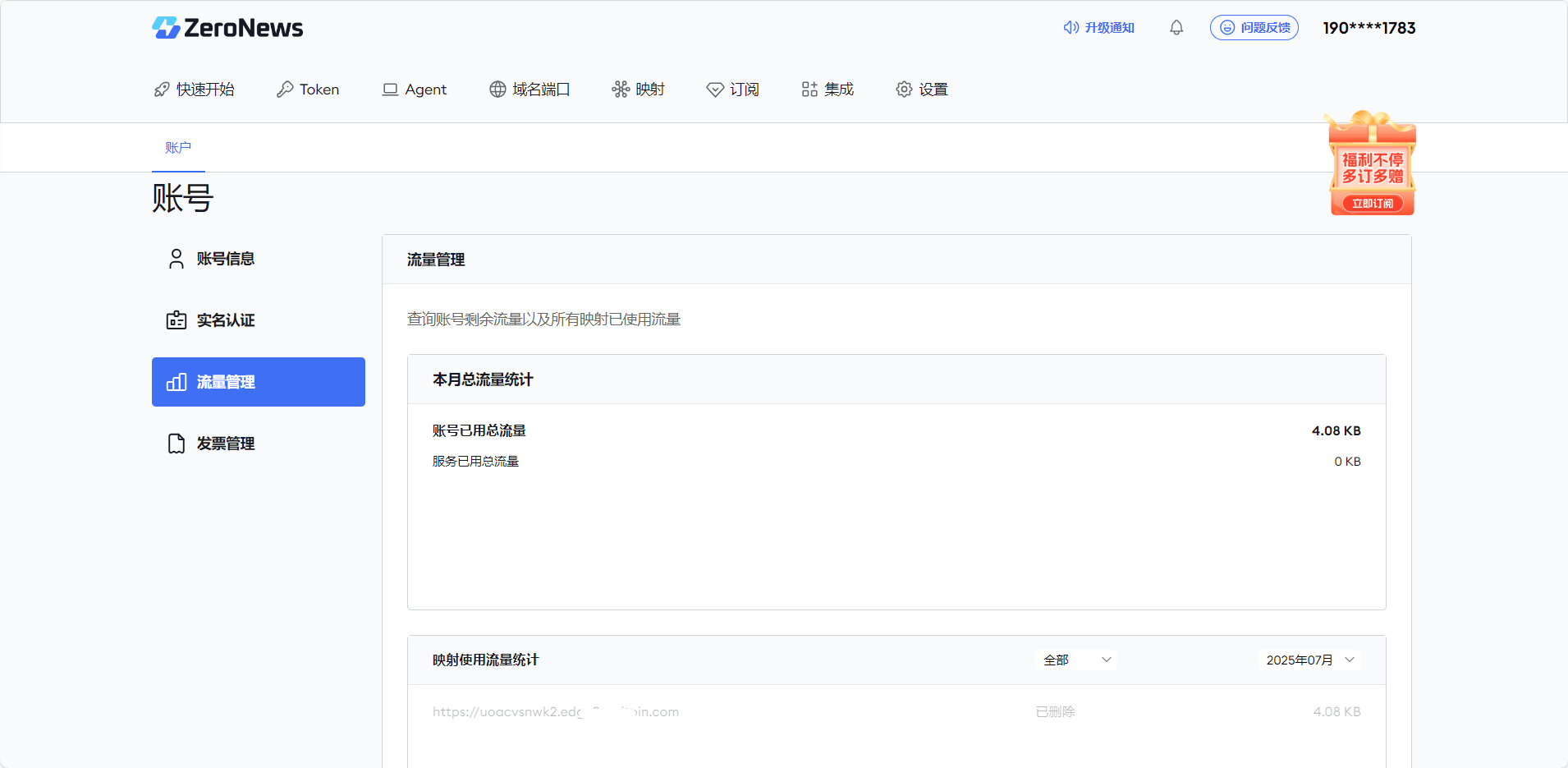Select the 账户 tab
The height and width of the screenshot is (768, 1568).
click(178, 148)
